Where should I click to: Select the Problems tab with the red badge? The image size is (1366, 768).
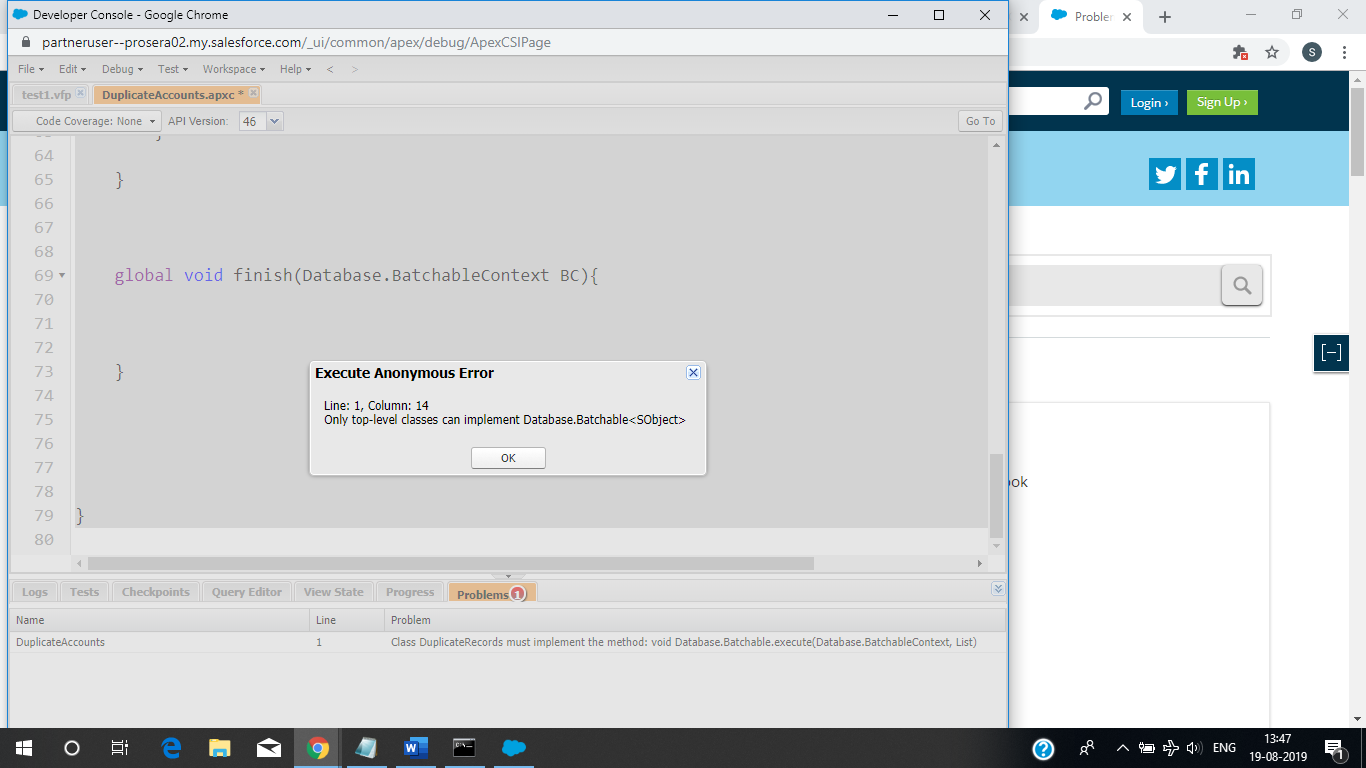pos(492,593)
